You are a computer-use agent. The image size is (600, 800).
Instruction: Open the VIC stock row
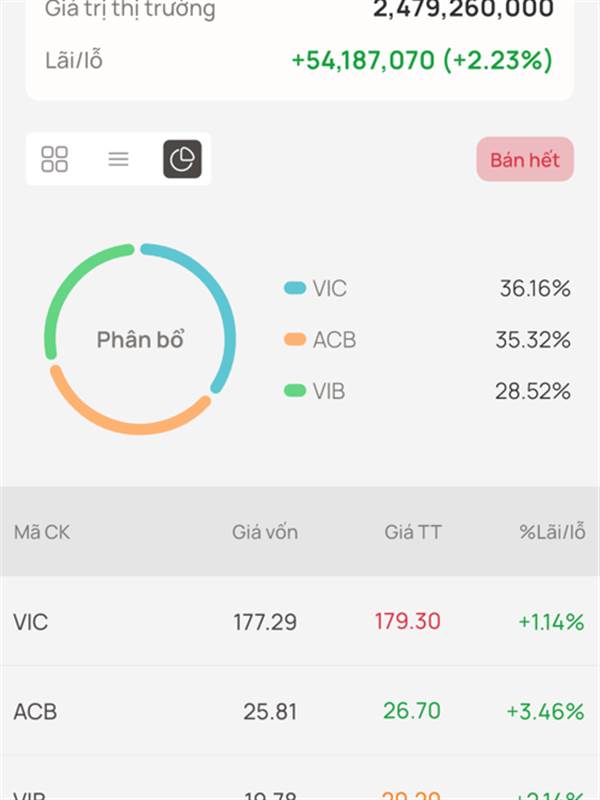point(300,621)
